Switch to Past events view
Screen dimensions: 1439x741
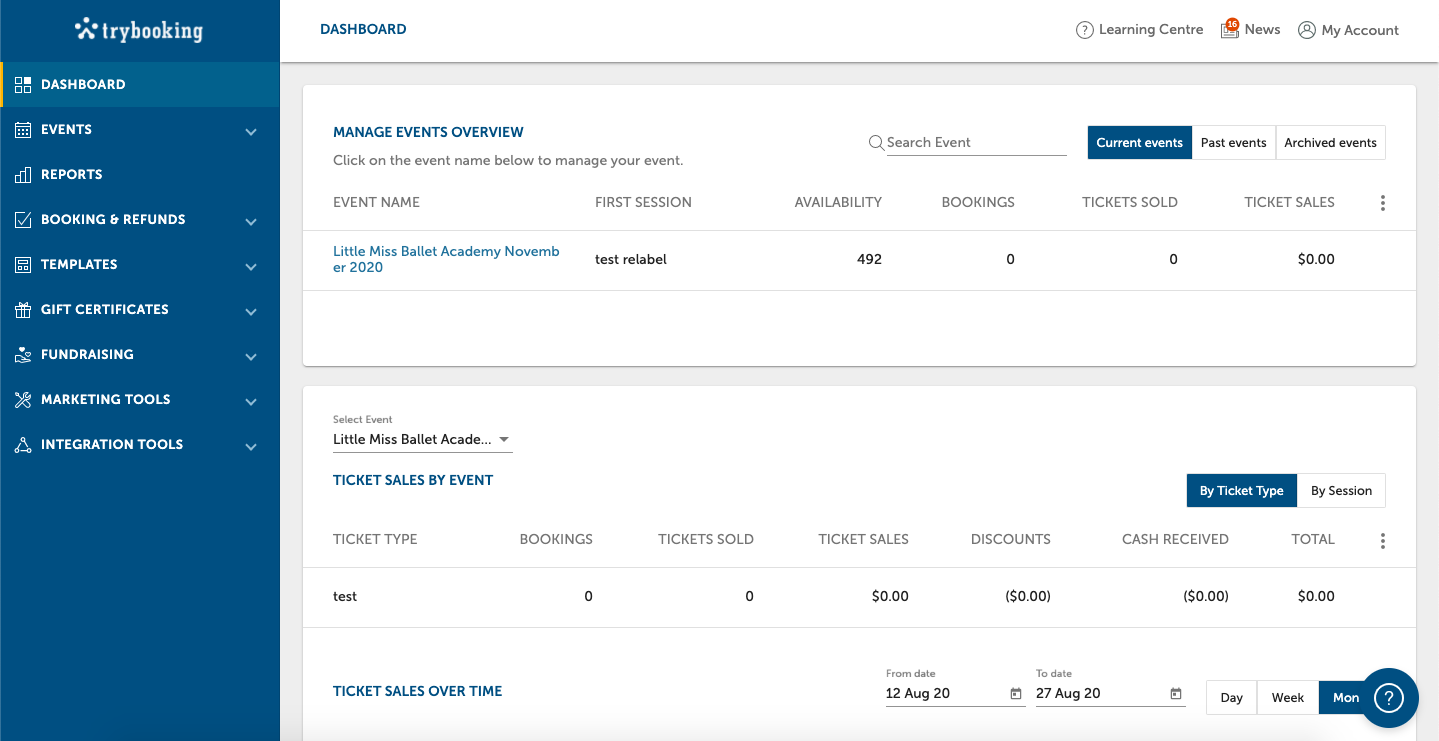pos(1233,142)
